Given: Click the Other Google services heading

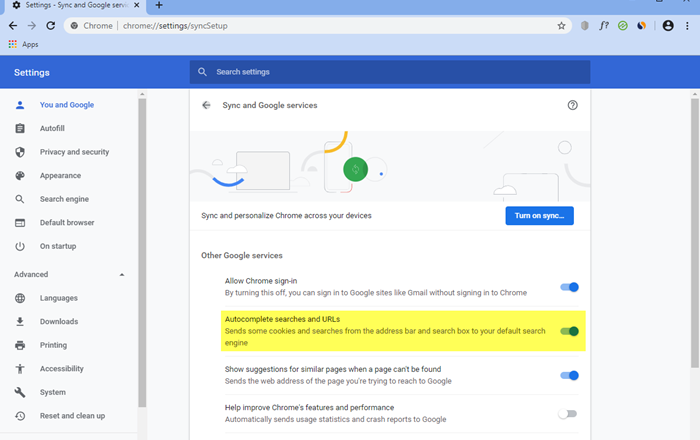Looking at the screenshot, I should [242, 255].
